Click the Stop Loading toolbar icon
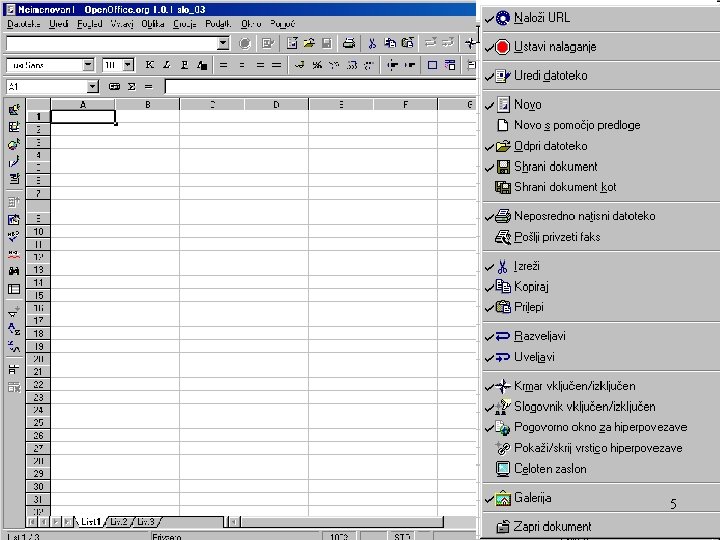Viewport: 720px width, 540px height. coord(245,44)
